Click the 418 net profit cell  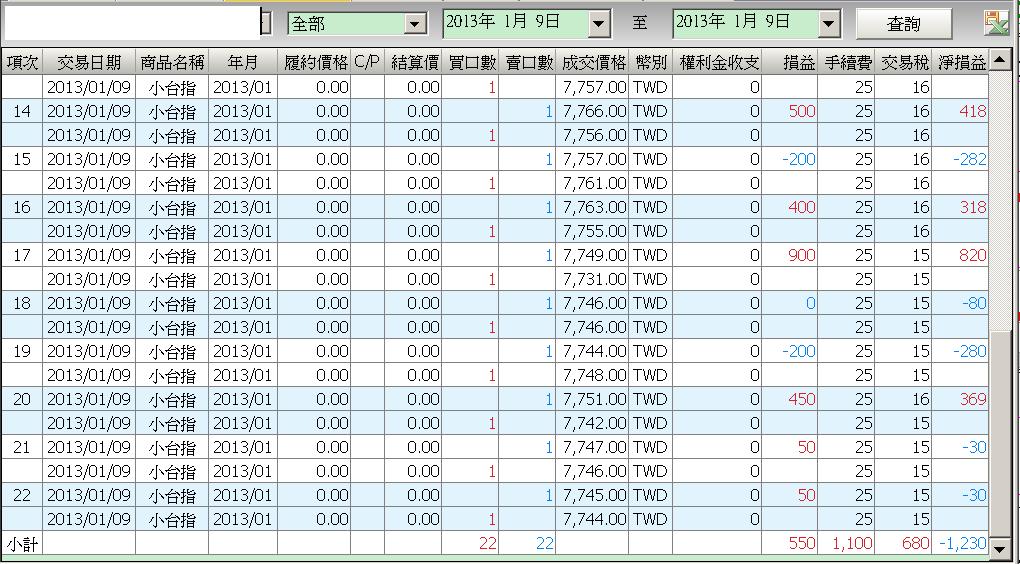click(x=960, y=111)
